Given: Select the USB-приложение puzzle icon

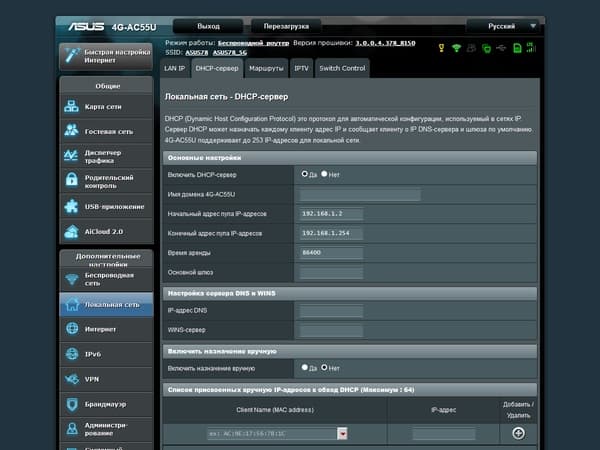Looking at the screenshot, I should [x=72, y=206].
